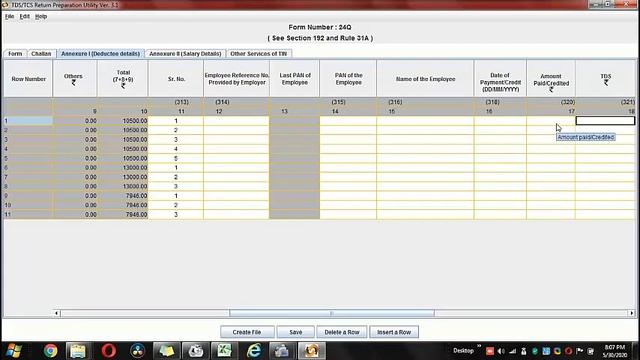Screen dimensions: 640x360
Task: Click the Employee Reference No. column header
Action: click(x=236, y=79)
